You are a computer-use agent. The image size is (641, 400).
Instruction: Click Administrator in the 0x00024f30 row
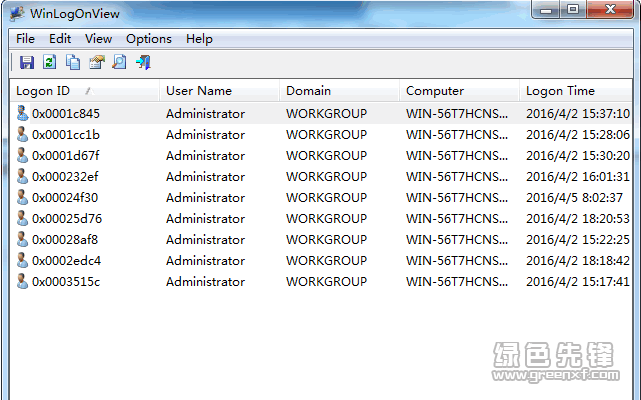(x=205, y=197)
